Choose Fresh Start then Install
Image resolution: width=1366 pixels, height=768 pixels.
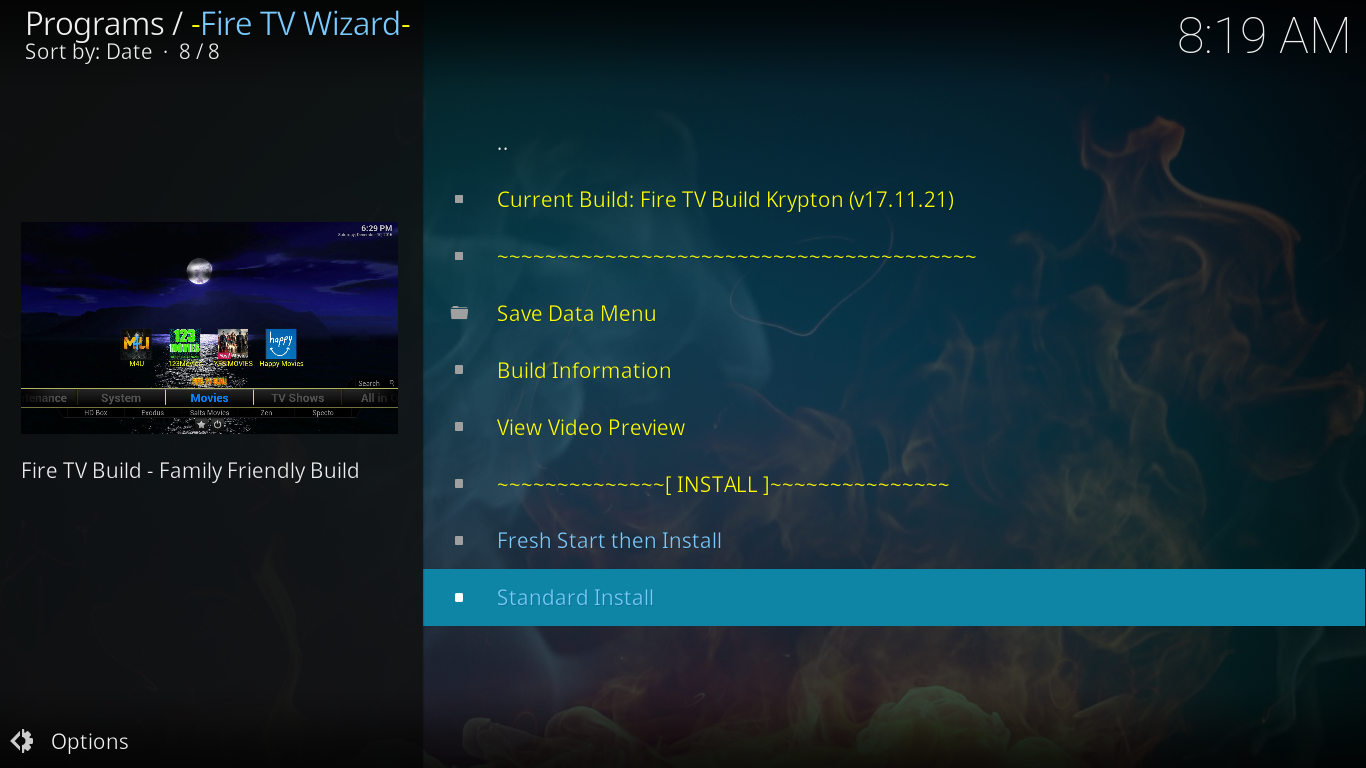[894, 540]
